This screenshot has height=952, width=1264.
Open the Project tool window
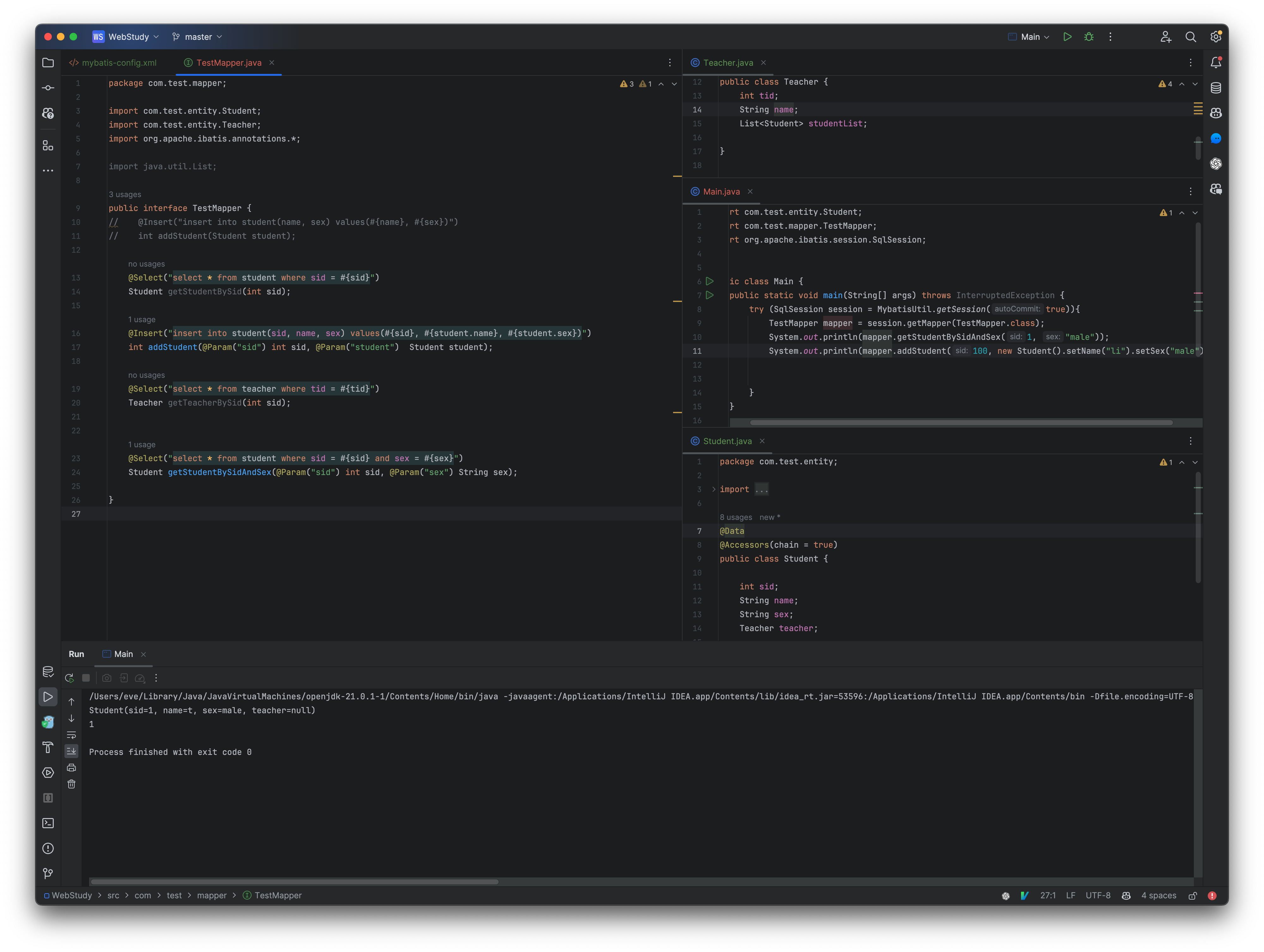pyautogui.click(x=48, y=63)
